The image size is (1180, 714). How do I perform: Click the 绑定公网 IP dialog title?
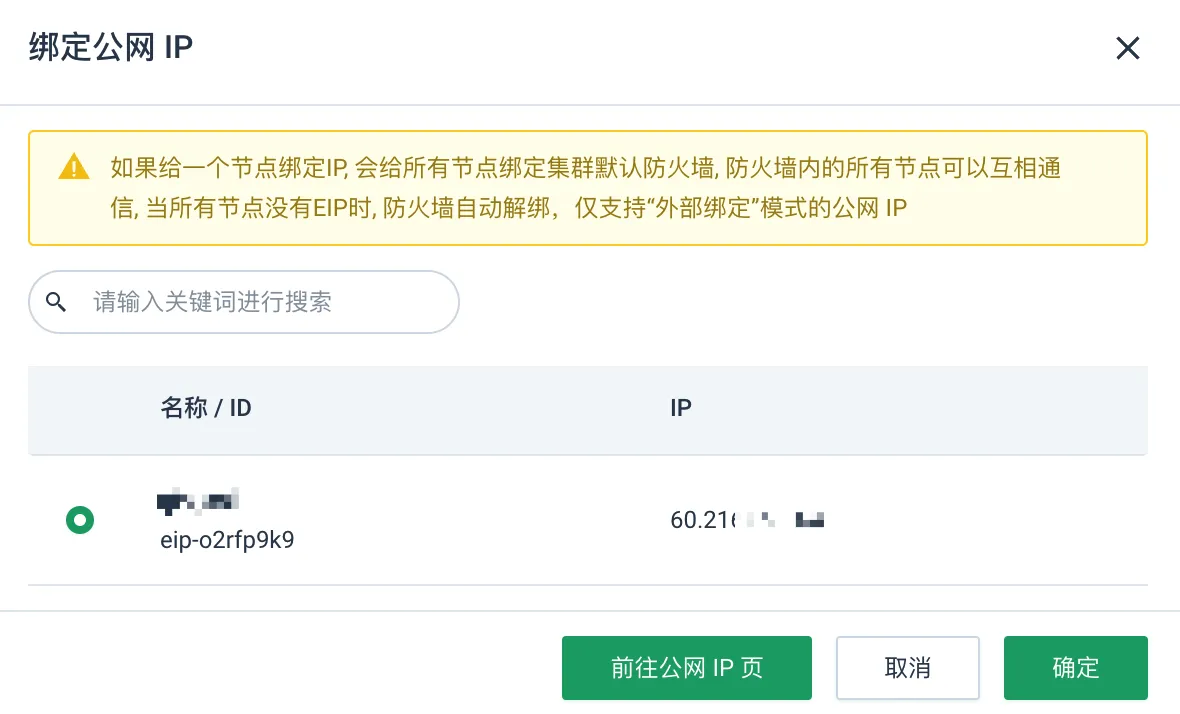click(111, 47)
